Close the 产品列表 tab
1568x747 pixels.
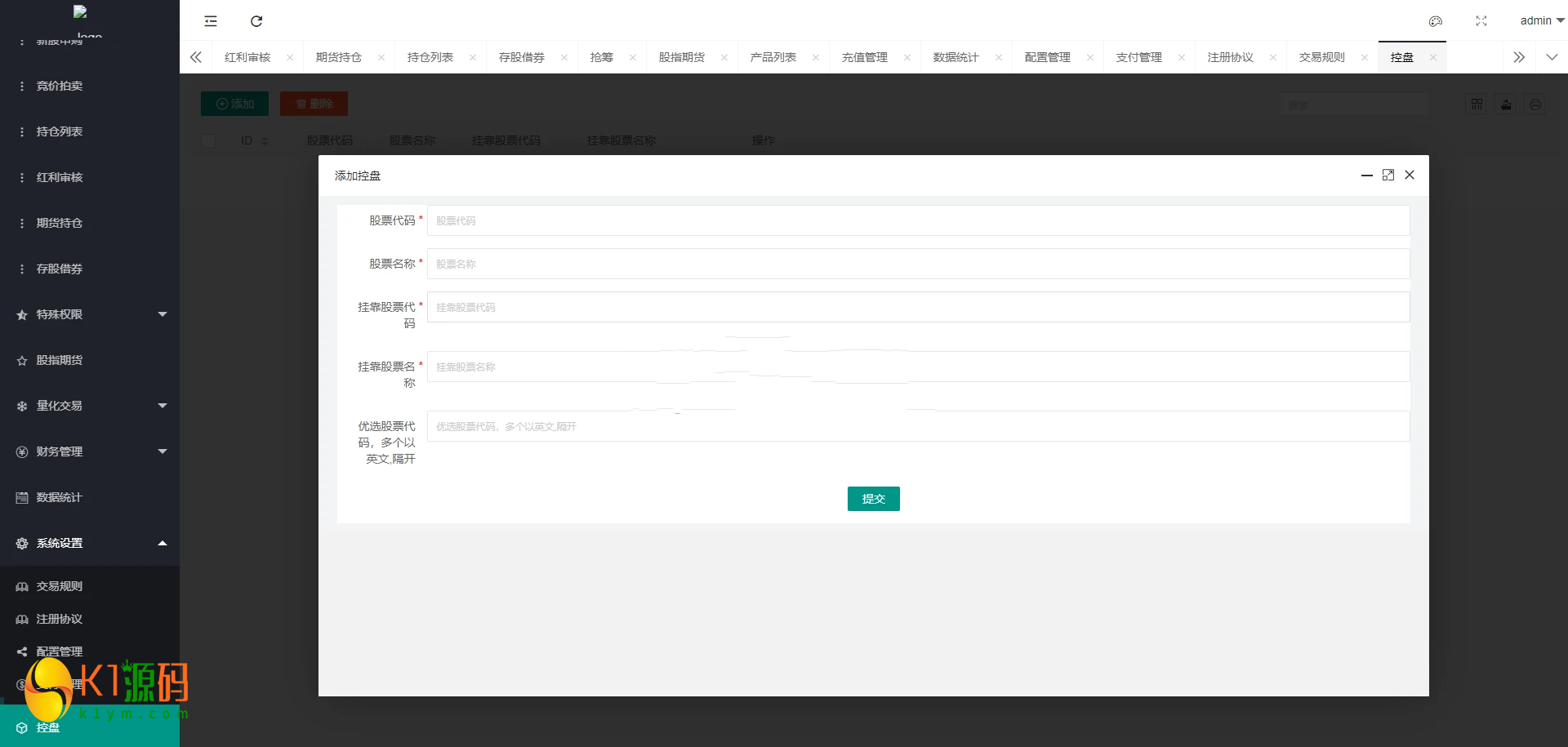pos(816,57)
